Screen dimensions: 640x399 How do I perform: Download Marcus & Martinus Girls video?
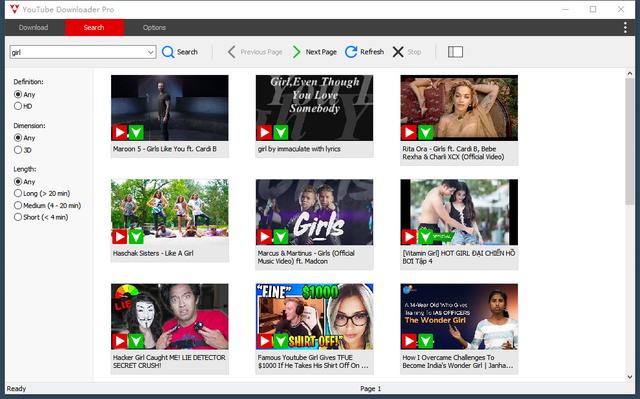280,237
